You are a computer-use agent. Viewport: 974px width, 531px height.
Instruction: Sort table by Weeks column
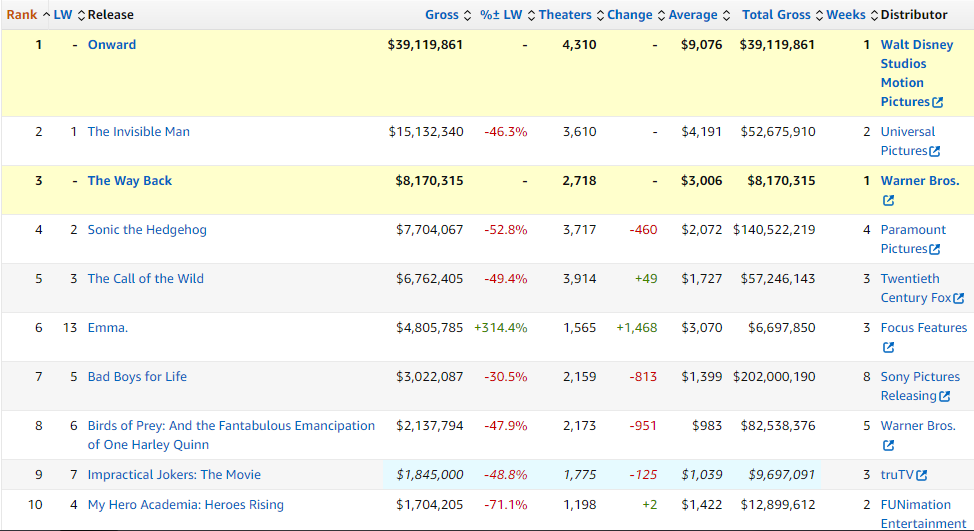point(845,15)
